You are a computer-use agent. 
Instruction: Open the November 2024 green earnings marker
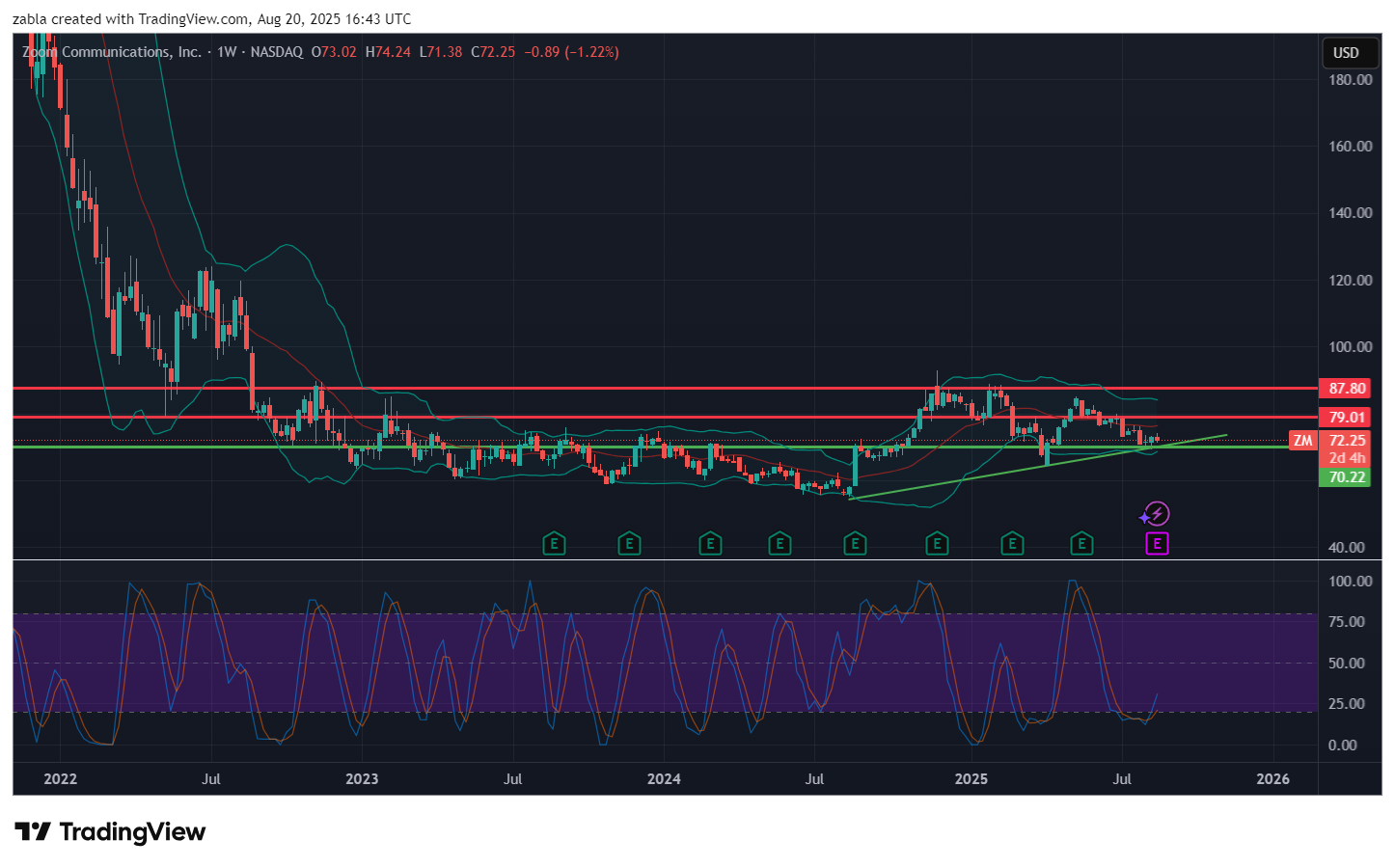[x=937, y=544]
